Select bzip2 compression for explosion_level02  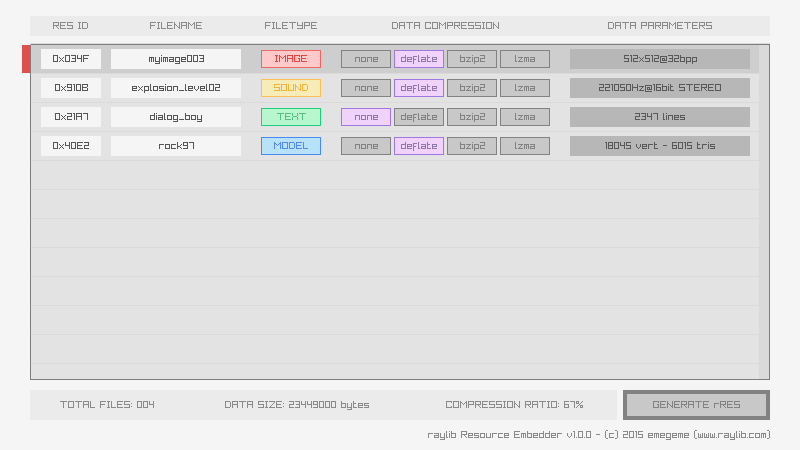(471, 88)
